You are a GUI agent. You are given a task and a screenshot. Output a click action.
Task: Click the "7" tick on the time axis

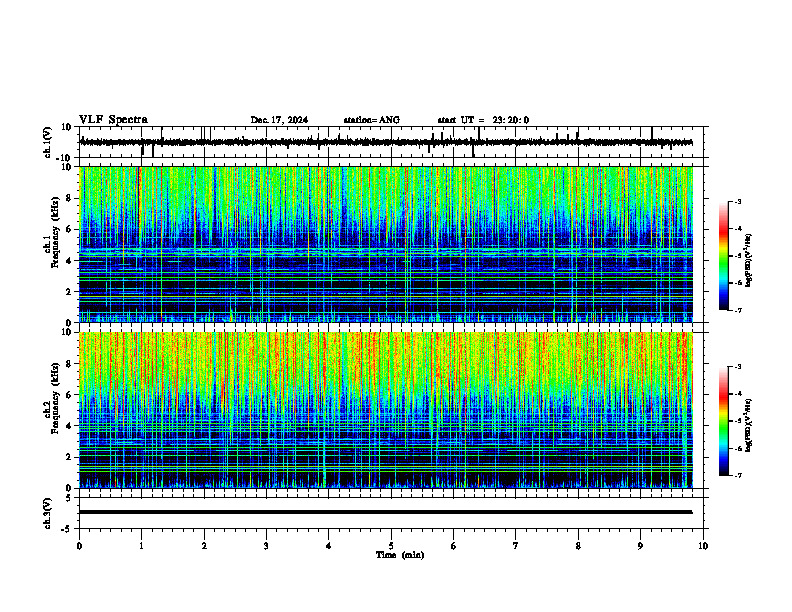(x=516, y=546)
